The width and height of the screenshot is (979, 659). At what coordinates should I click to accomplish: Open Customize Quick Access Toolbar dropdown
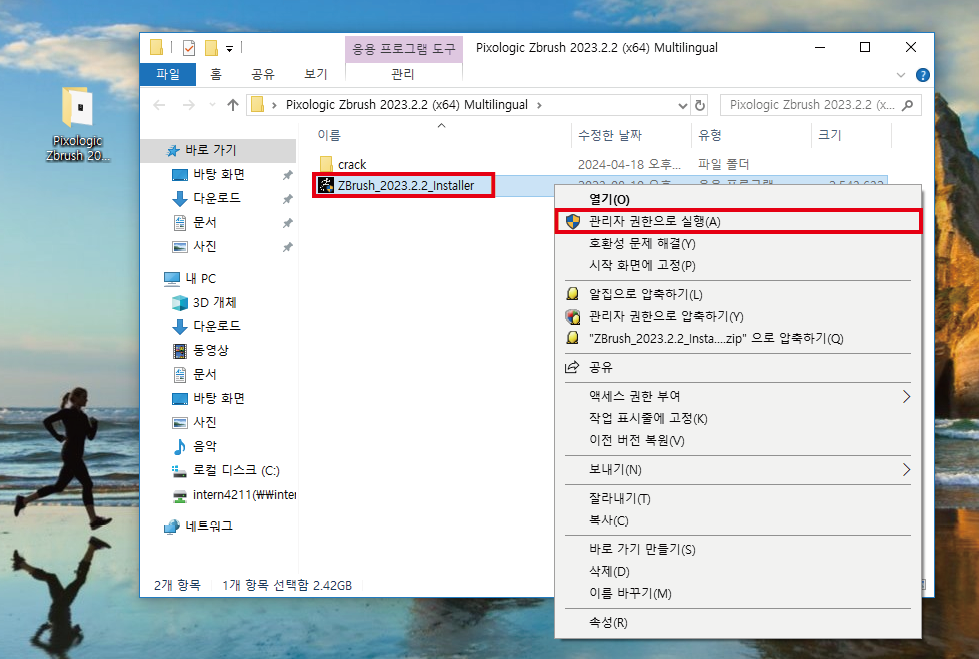(229, 49)
